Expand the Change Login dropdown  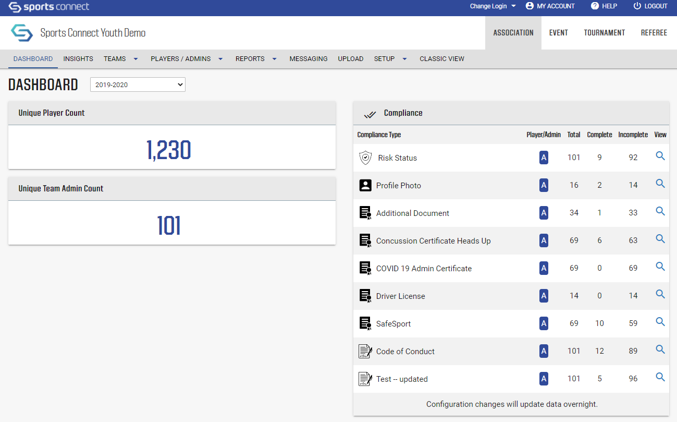tap(493, 6)
